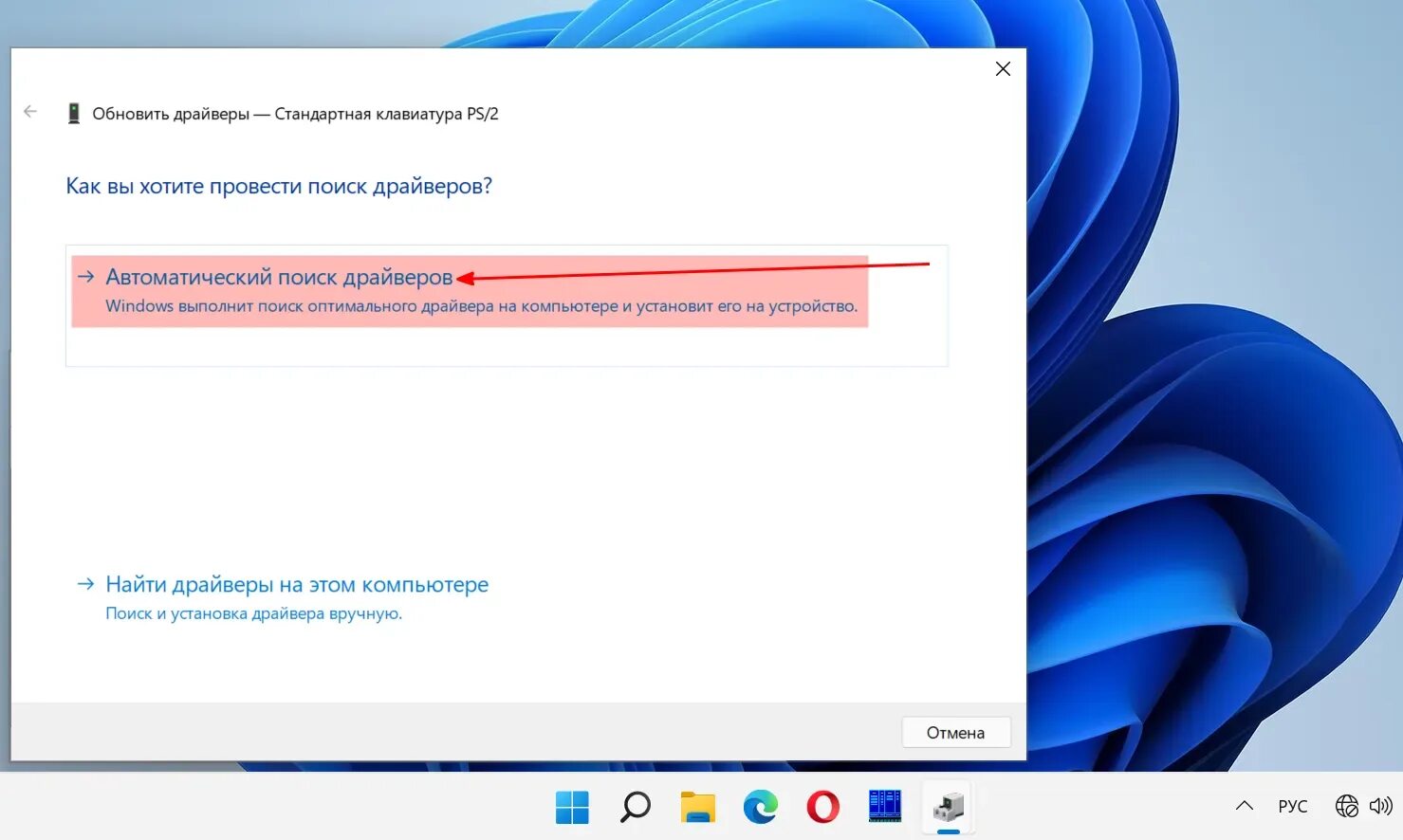The height and width of the screenshot is (840, 1403).
Task: Click title "Обновить драйверы — Стандартная клавиатура PS/2"
Action: coord(295,114)
